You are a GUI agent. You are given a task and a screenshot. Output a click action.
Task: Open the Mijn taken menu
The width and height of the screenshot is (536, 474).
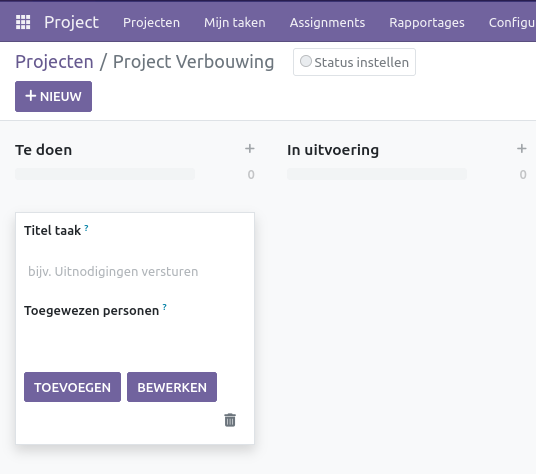(x=235, y=23)
